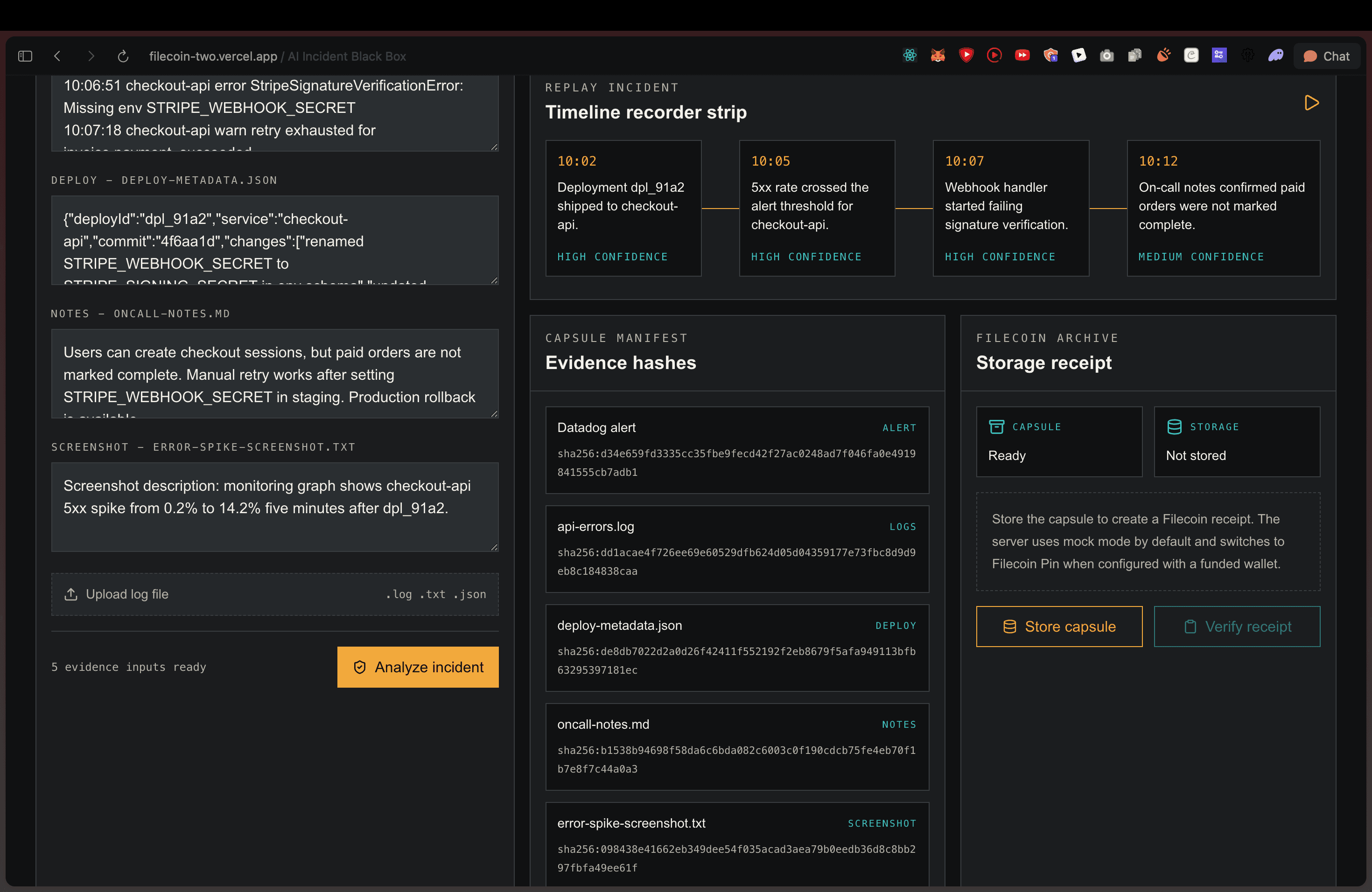The image size is (1372, 892).
Task: Click the 'MEDIUM CONFIDENCE' label
Action: point(1201,257)
